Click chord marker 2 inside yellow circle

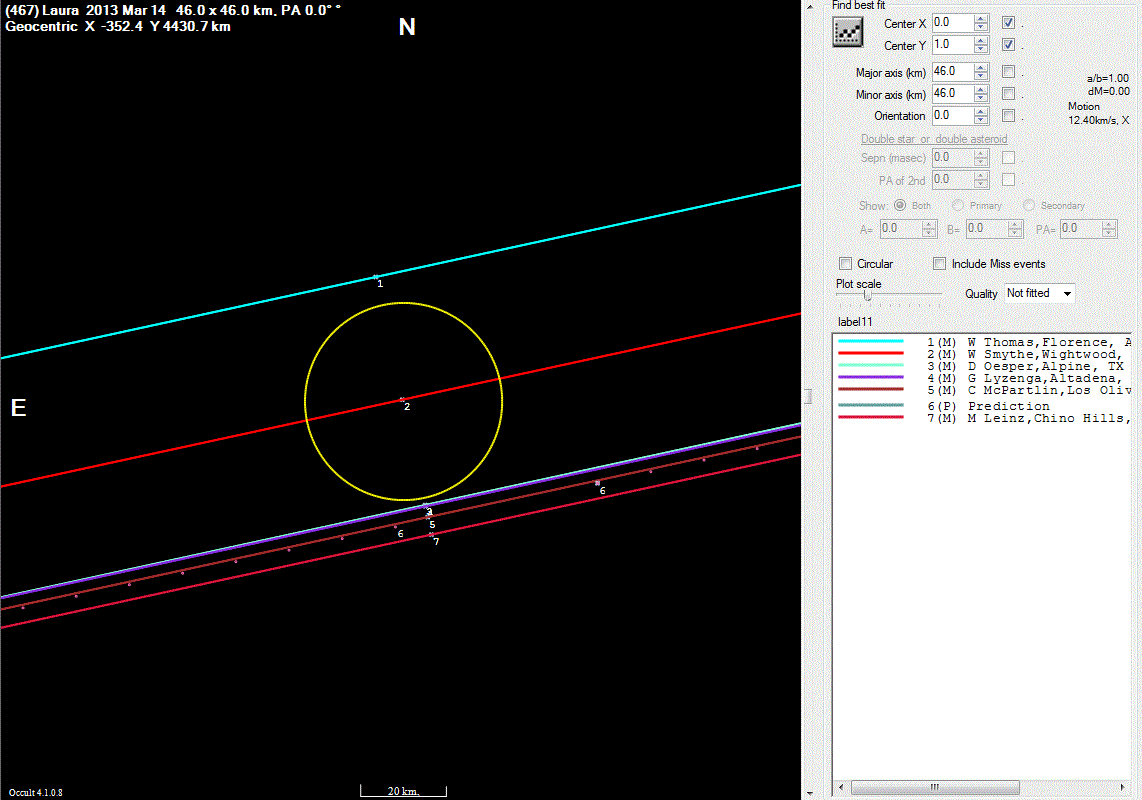tap(402, 399)
